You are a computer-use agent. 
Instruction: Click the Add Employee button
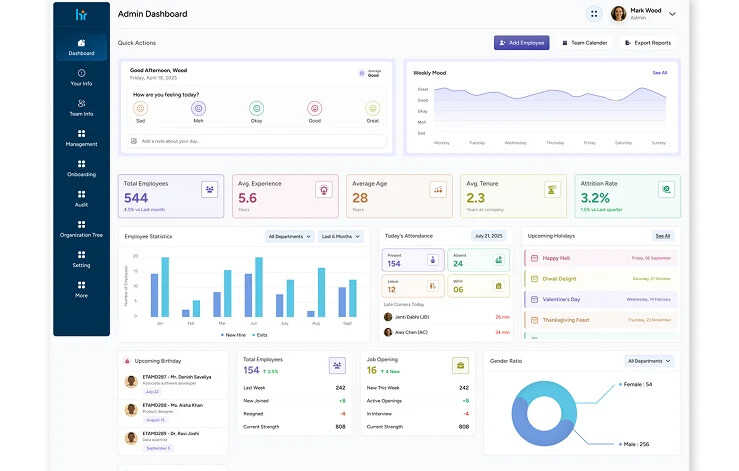(x=521, y=43)
